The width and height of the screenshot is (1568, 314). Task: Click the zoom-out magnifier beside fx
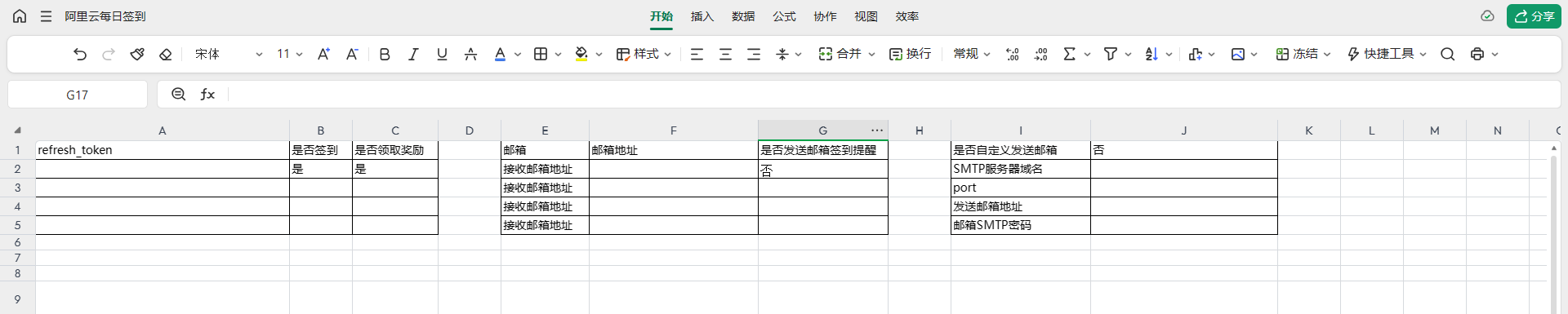pos(179,95)
